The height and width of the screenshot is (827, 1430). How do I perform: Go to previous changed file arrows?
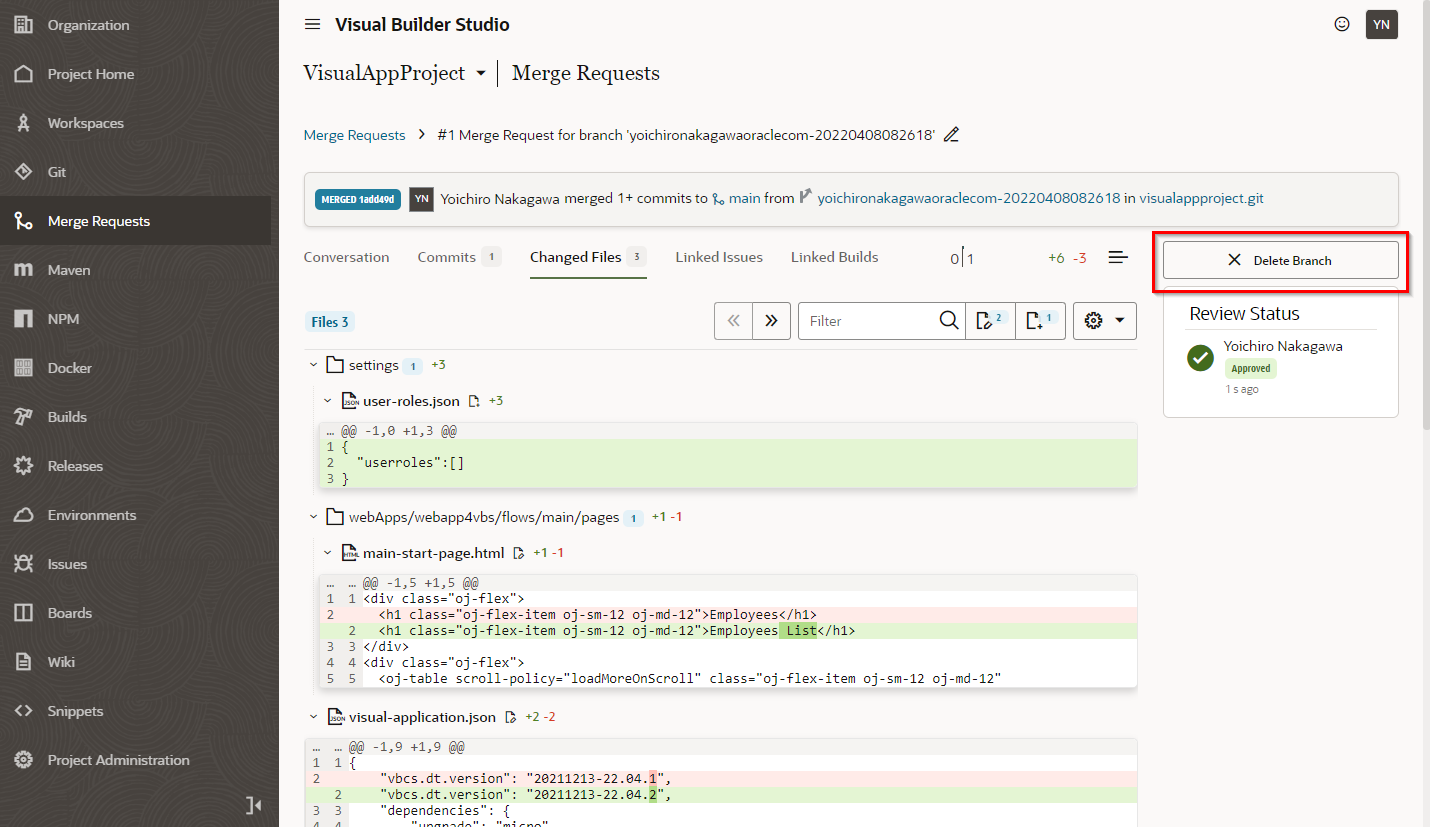pos(734,321)
